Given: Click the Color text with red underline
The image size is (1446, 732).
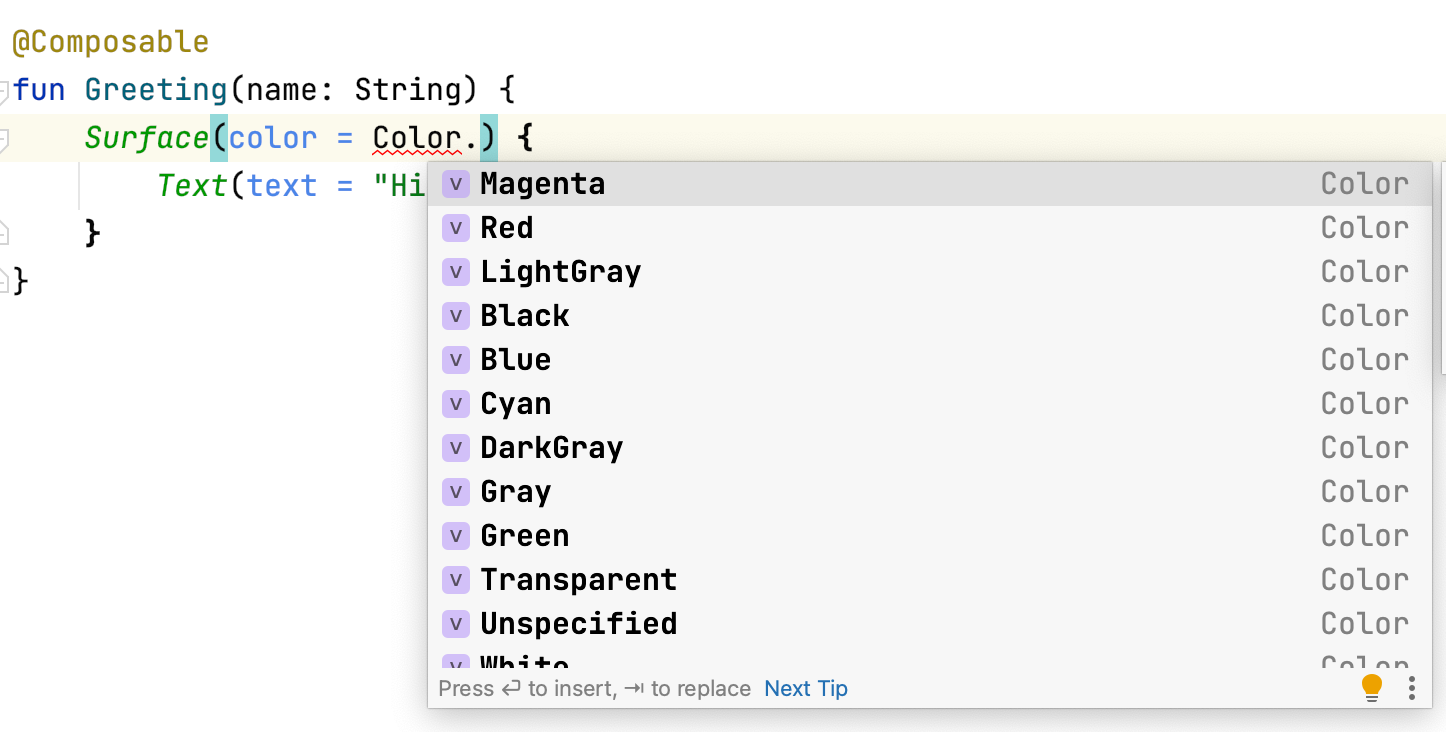Looking at the screenshot, I should tap(416, 138).
